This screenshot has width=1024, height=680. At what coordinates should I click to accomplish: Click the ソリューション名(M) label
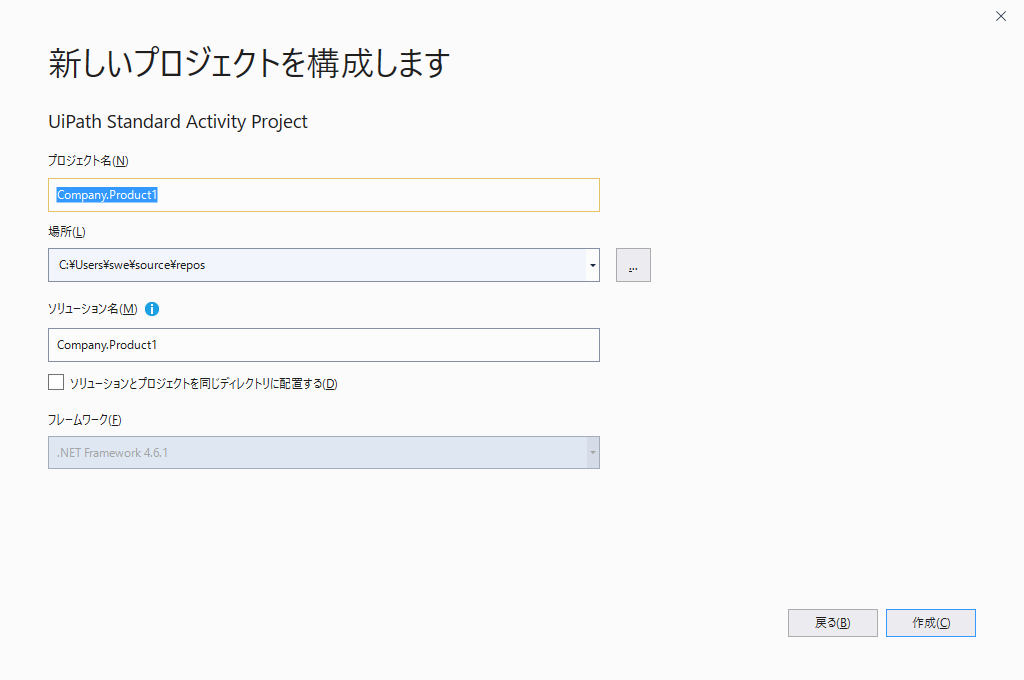click(92, 309)
